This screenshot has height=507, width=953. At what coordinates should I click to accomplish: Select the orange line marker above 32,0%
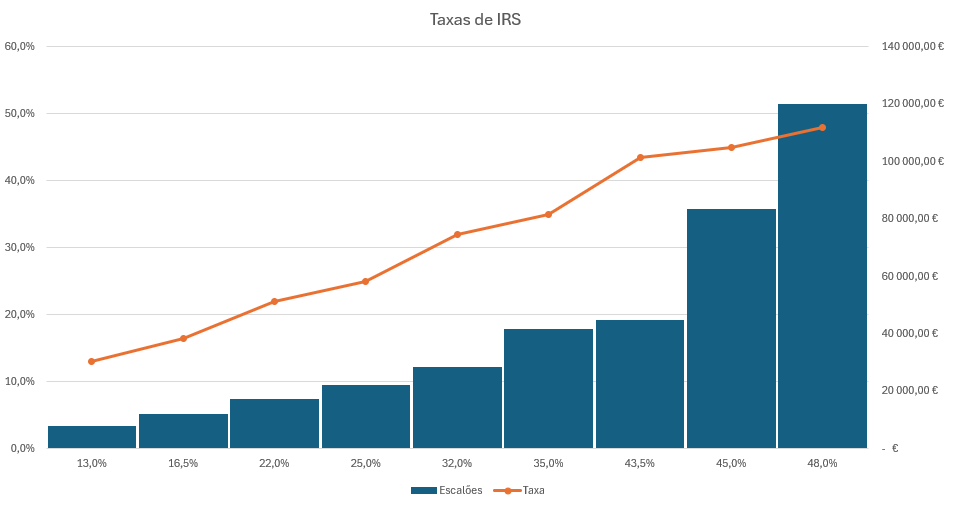pos(457,235)
